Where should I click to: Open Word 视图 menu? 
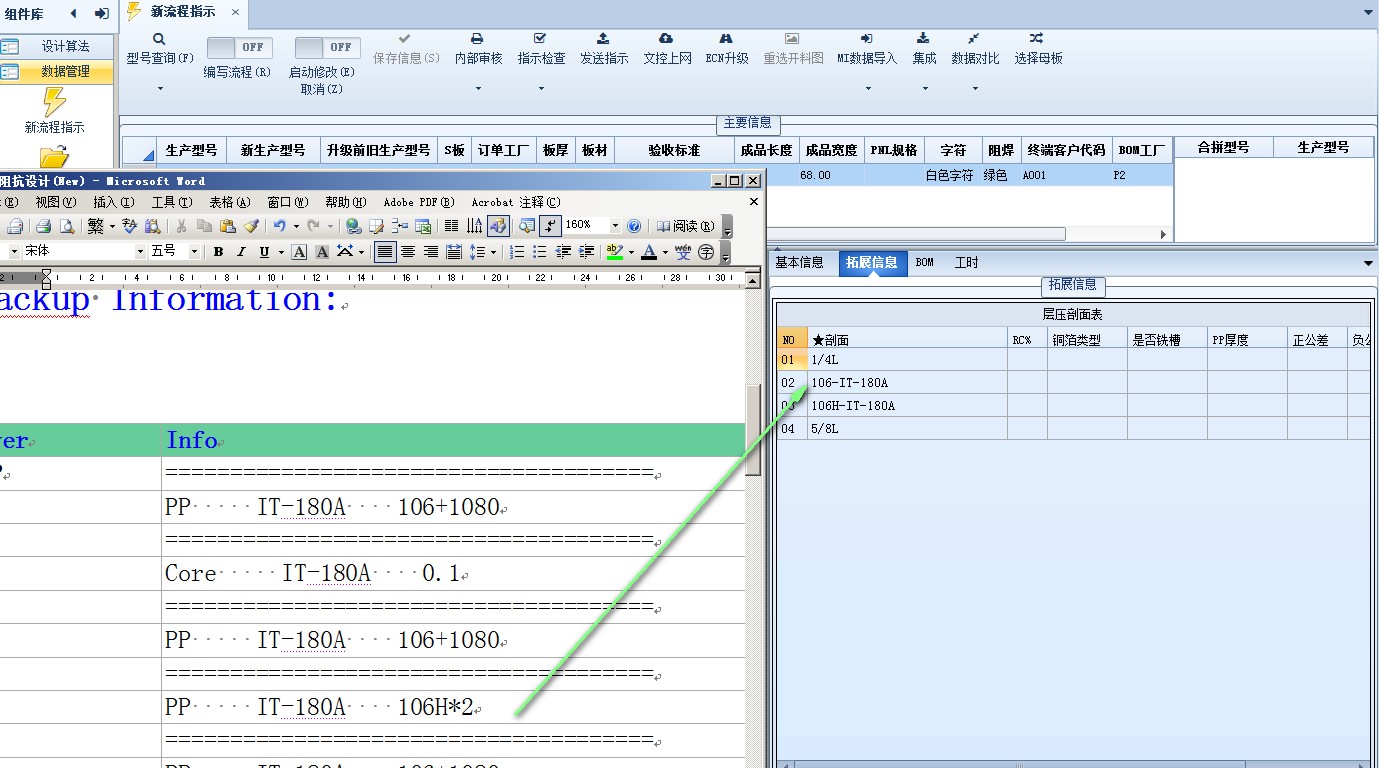click(x=55, y=202)
